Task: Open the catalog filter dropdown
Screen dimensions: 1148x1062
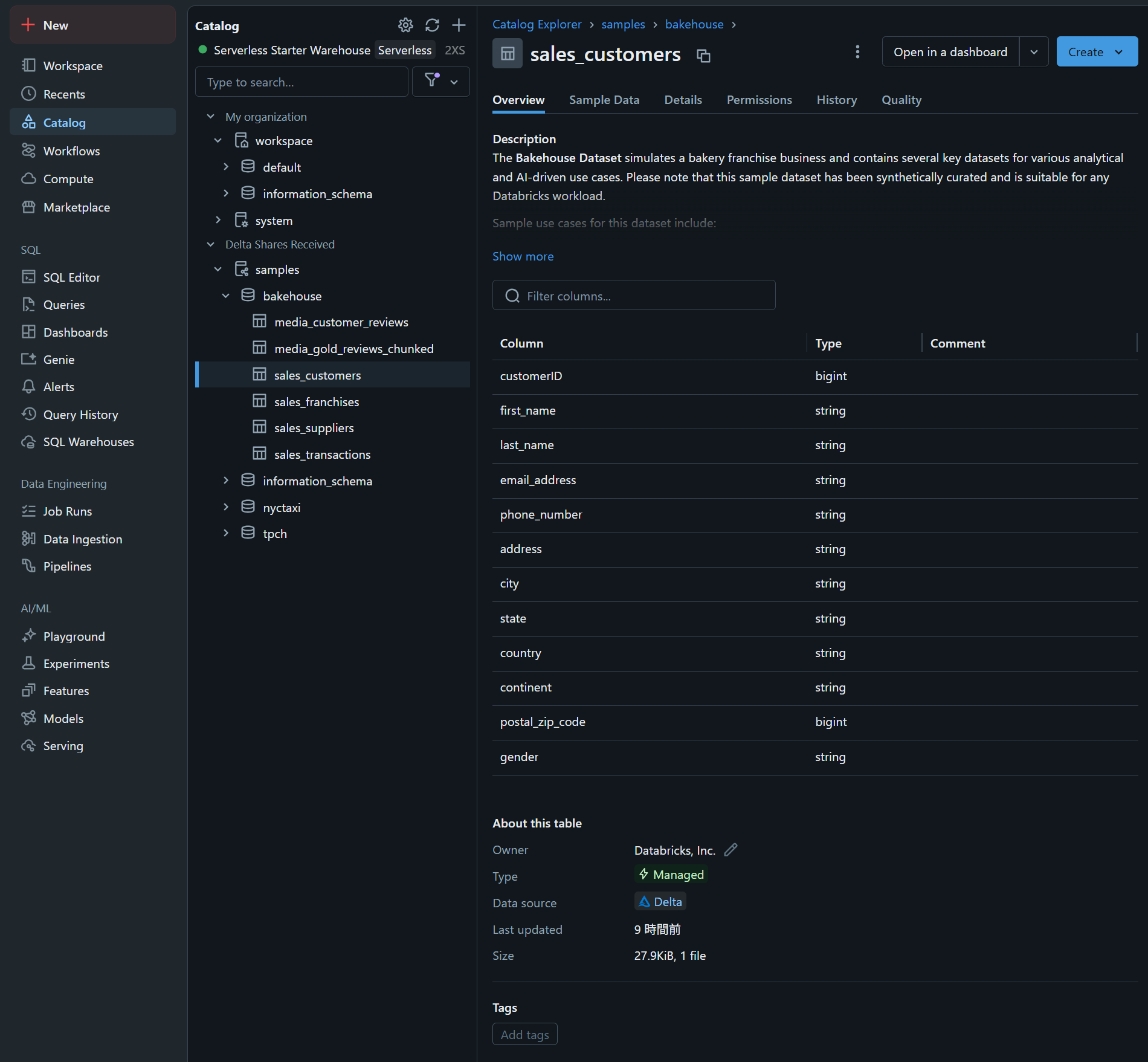Action: click(x=441, y=82)
